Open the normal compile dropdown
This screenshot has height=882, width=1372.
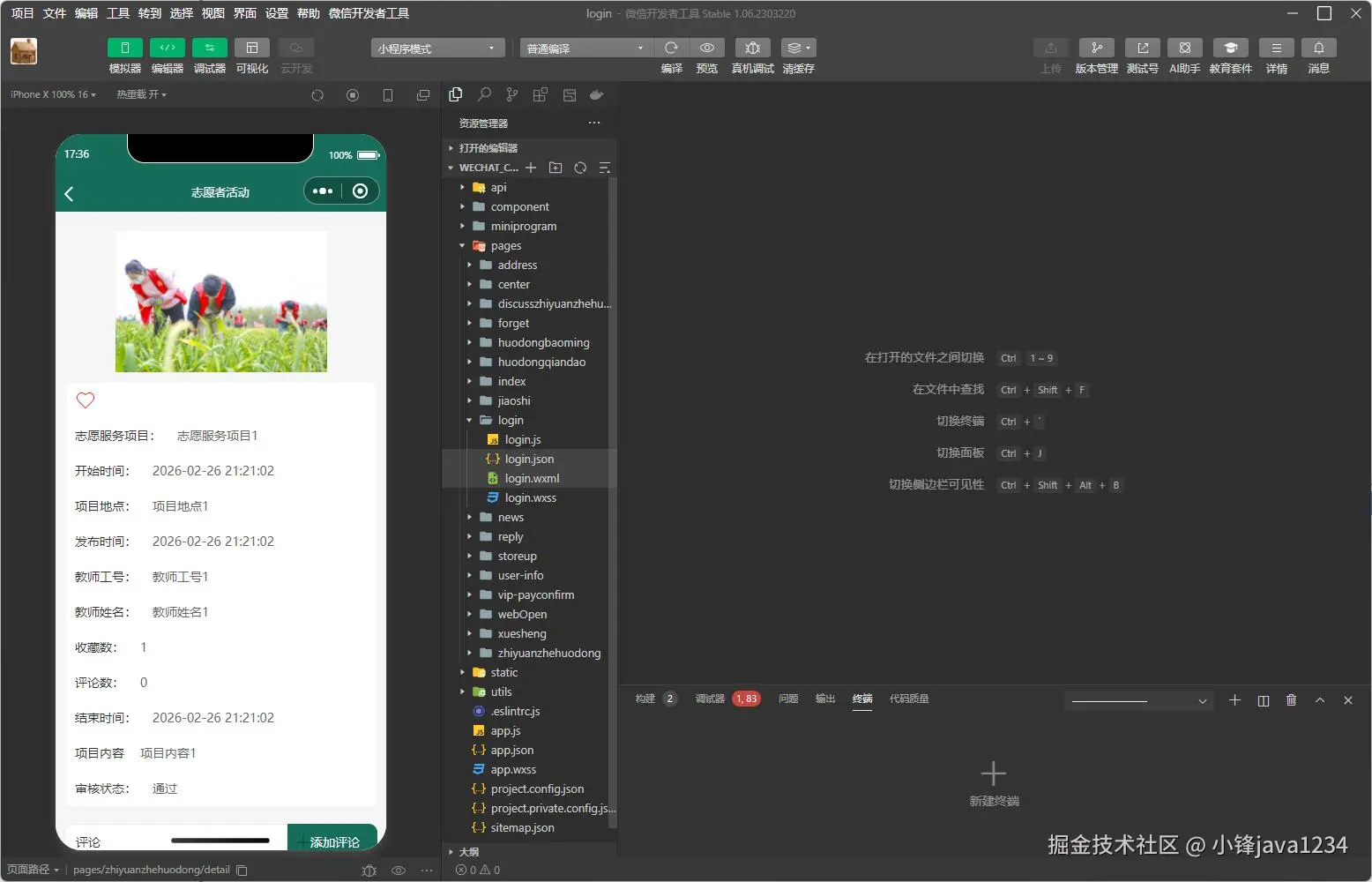coord(585,49)
